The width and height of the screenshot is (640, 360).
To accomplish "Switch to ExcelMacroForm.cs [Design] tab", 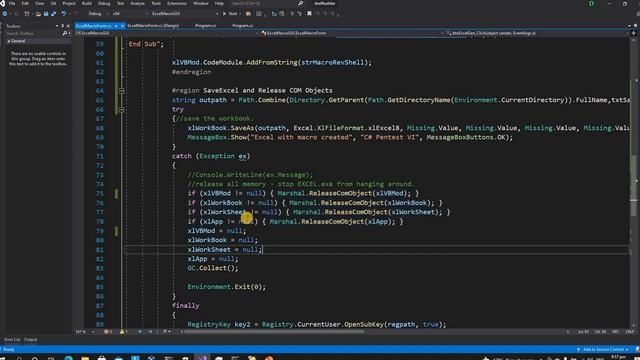I will pos(153,26).
